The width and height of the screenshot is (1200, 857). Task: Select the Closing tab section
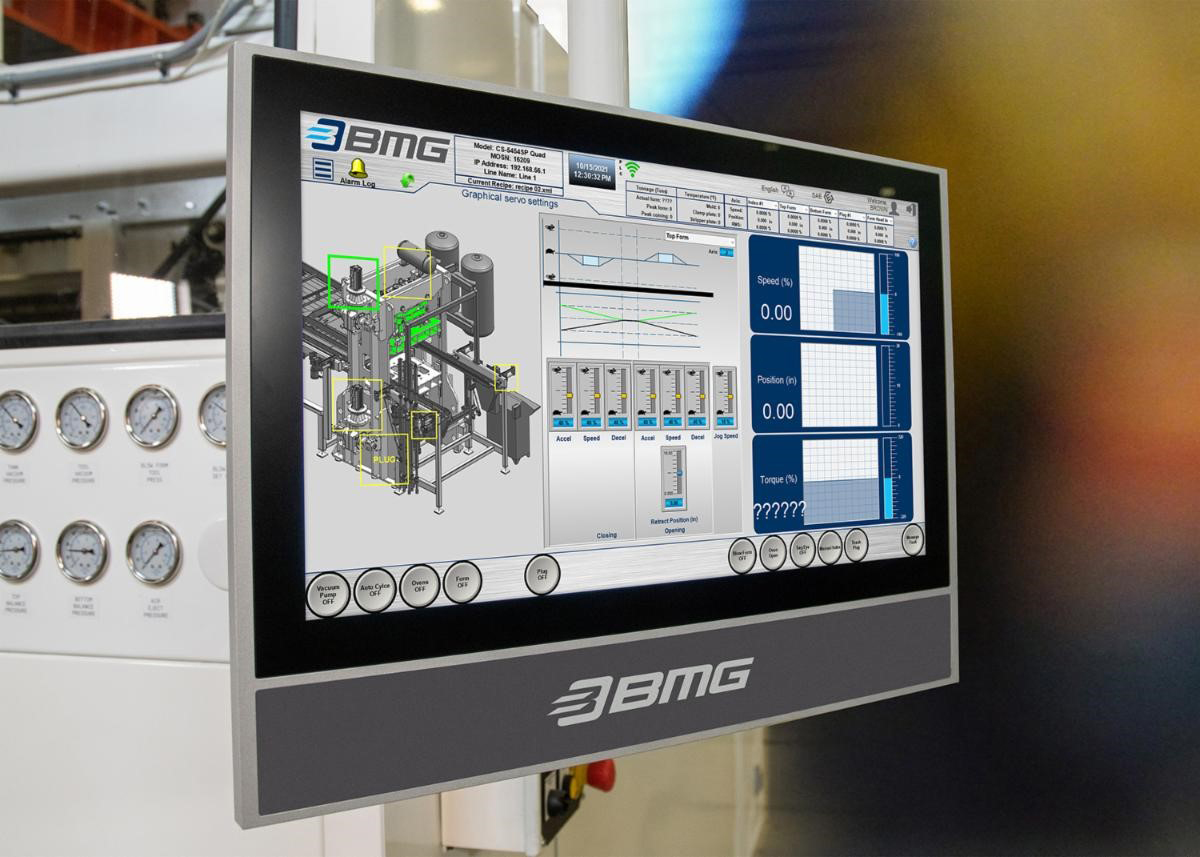(x=605, y=535)
